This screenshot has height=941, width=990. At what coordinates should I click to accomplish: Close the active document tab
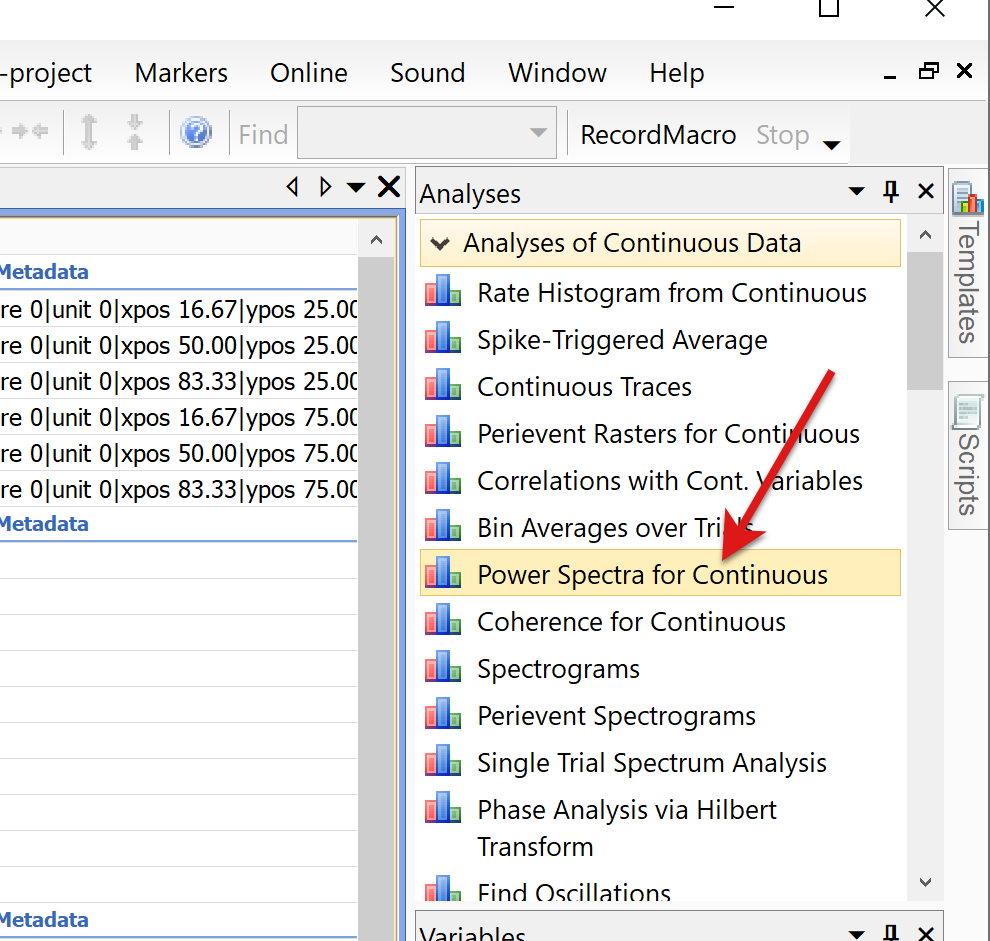(388, 187)
